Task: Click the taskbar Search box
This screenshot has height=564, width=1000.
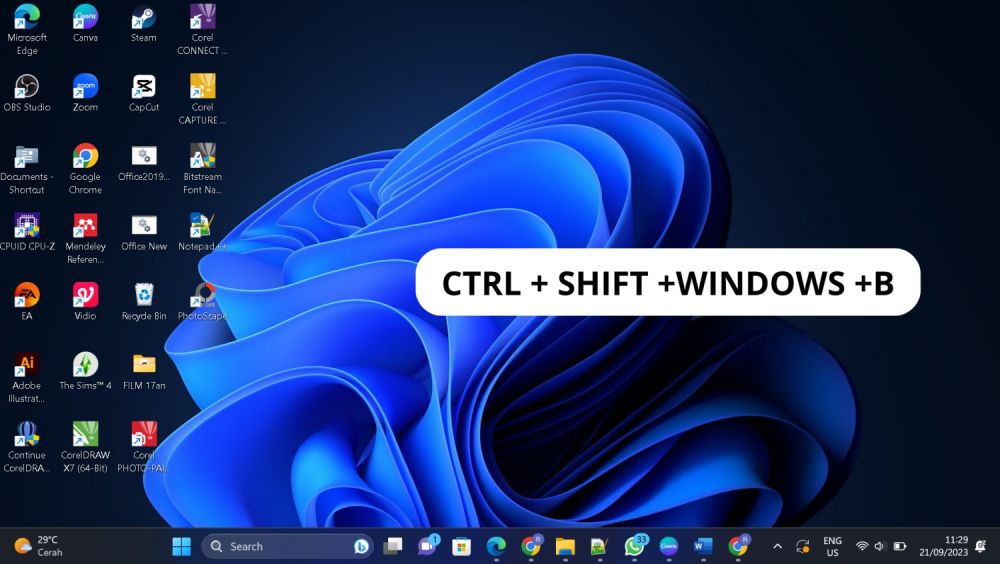Action: (287, 546)
